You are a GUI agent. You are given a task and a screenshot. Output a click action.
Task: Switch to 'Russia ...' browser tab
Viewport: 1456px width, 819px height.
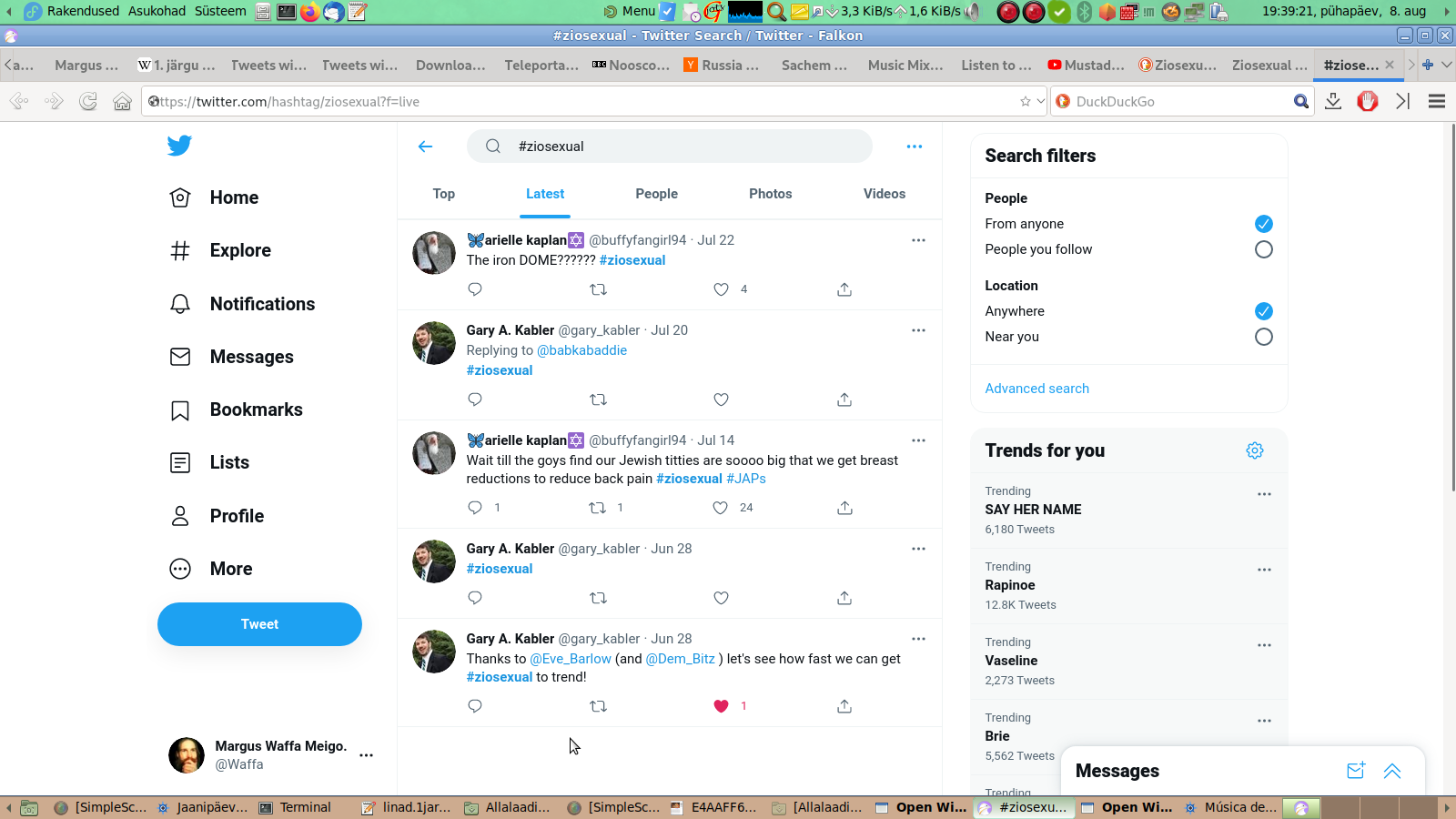(723, 65)
